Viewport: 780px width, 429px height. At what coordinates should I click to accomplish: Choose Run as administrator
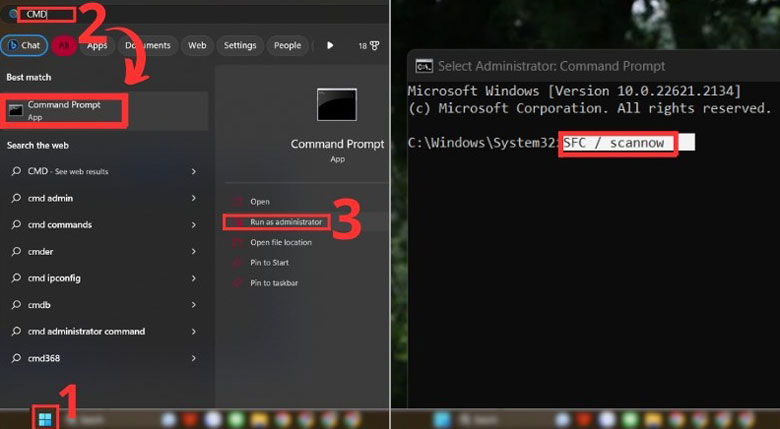click(286, 222)
